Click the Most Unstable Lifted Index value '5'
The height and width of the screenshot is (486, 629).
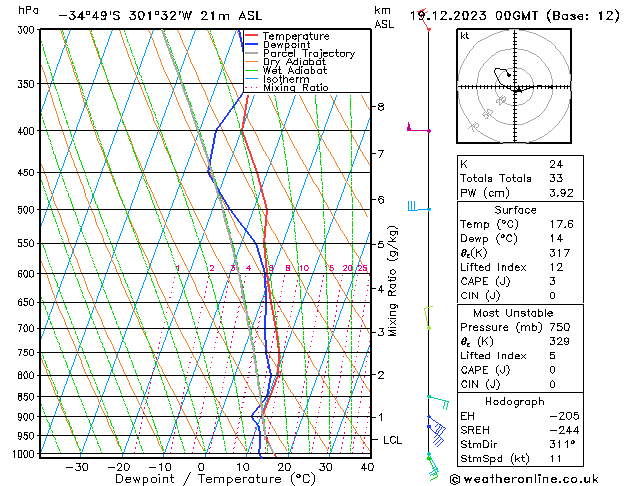pyautogui.click(x=552, y=356)
